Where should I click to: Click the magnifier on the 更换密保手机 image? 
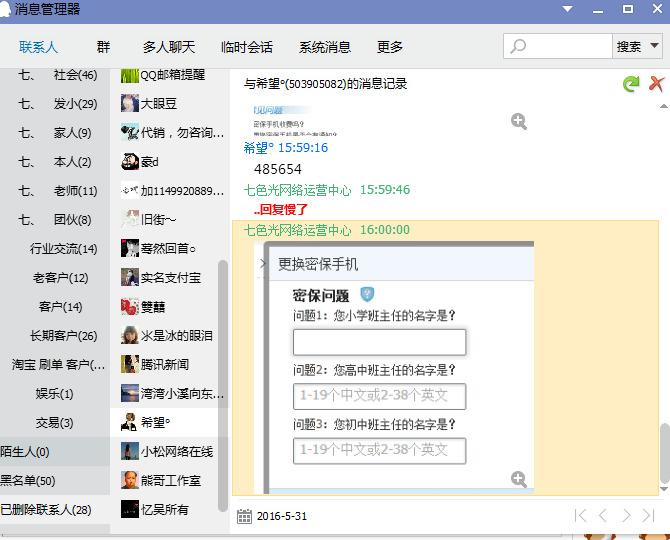(x=519, y=479)
